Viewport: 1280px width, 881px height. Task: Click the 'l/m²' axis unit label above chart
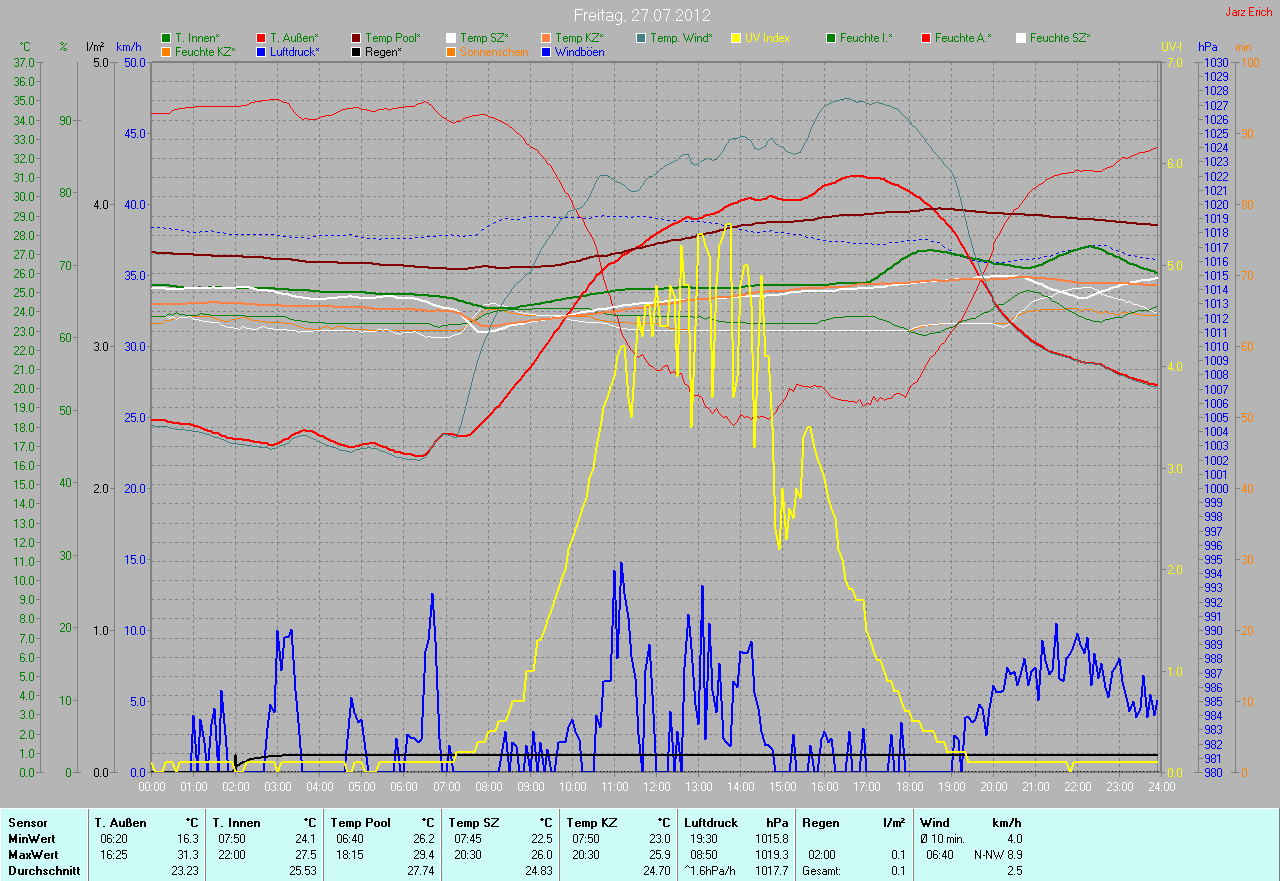click(95, 47)
